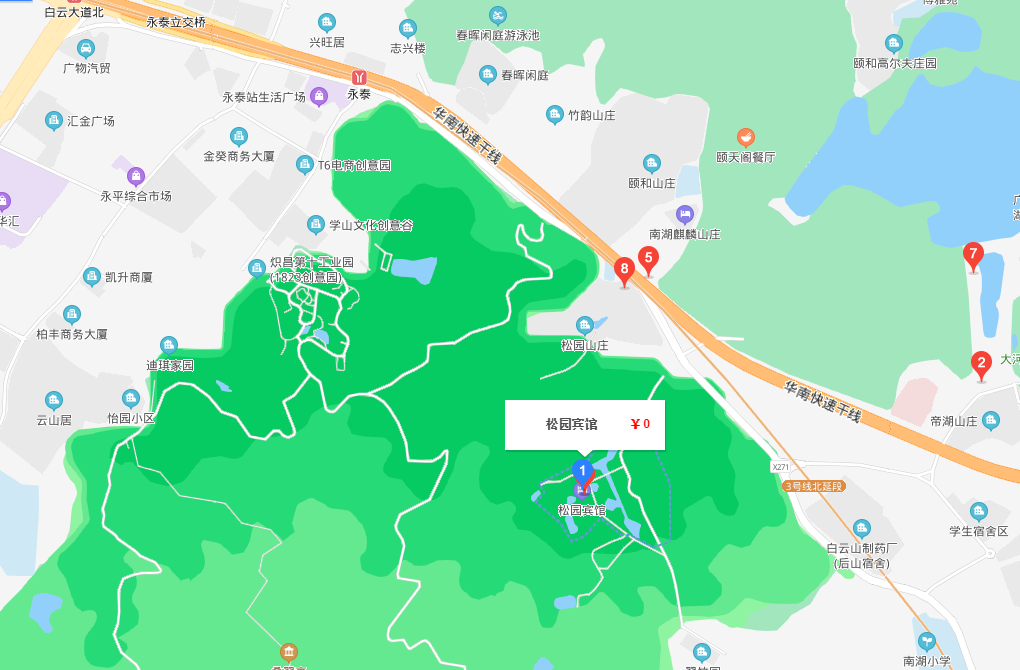Click the 松园宾馆 info popup title

571,424
